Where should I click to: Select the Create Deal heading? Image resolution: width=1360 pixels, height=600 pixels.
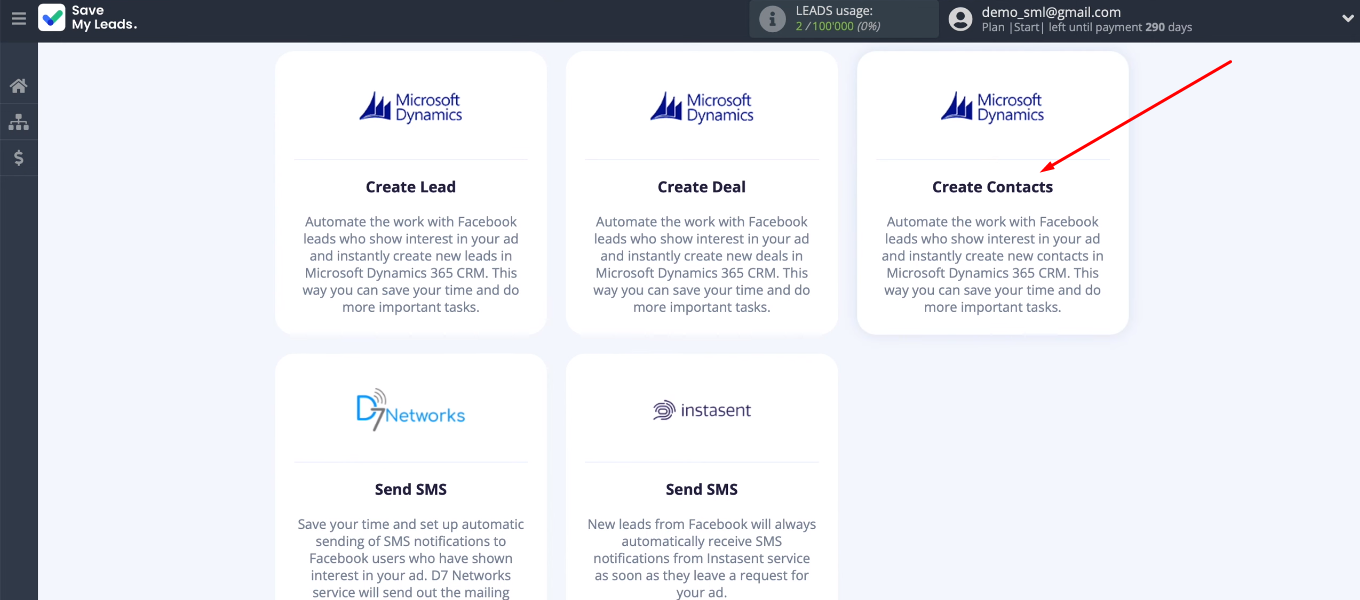702,187
